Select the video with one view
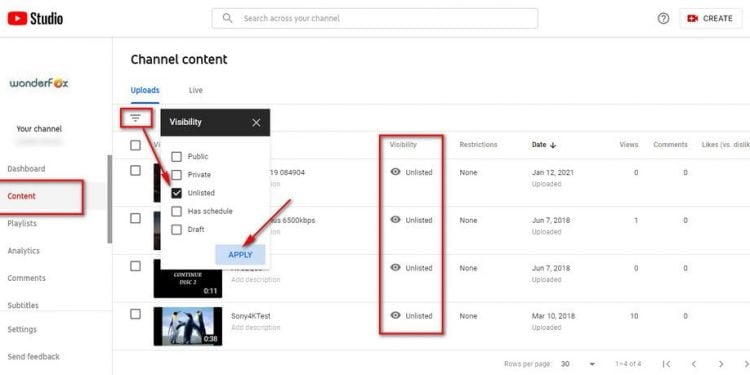The width and height of the screenshot is (750, 375). click(135, 218)
